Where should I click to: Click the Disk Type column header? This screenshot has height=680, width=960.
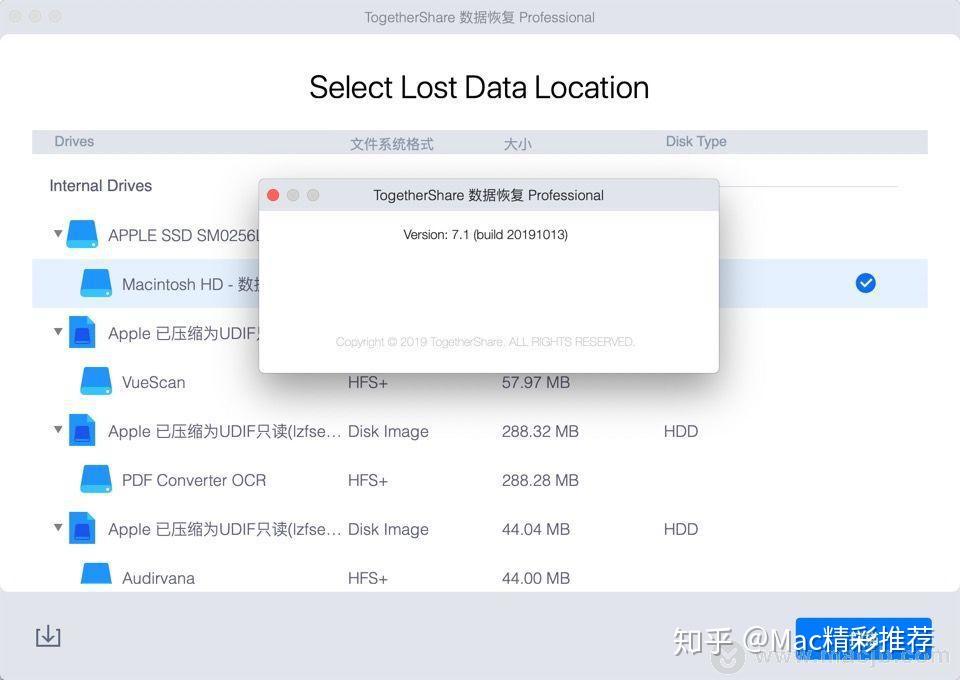(696, 141)
